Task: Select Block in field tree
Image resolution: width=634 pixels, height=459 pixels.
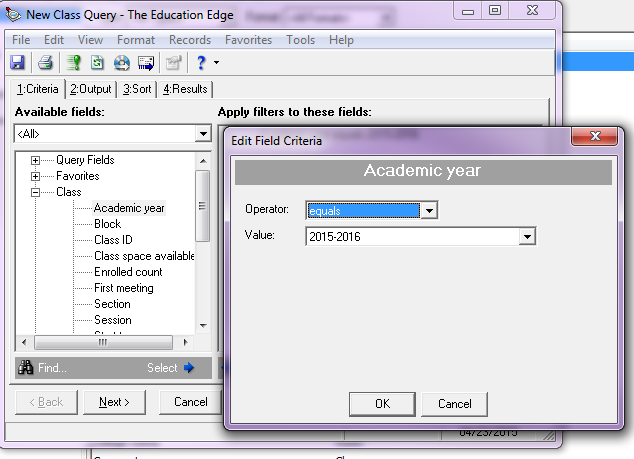Action: point(108,224)
